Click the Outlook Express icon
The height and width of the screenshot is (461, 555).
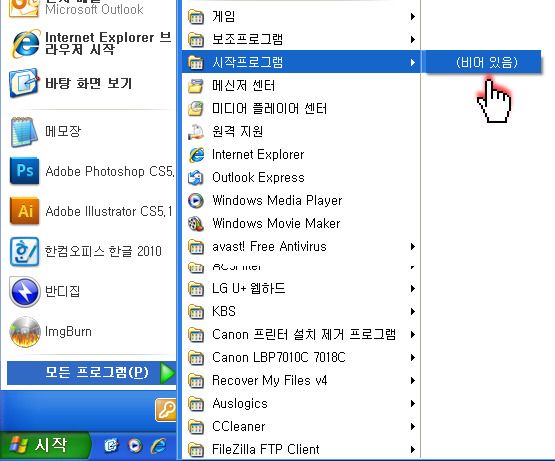click(x=196, y=178)
